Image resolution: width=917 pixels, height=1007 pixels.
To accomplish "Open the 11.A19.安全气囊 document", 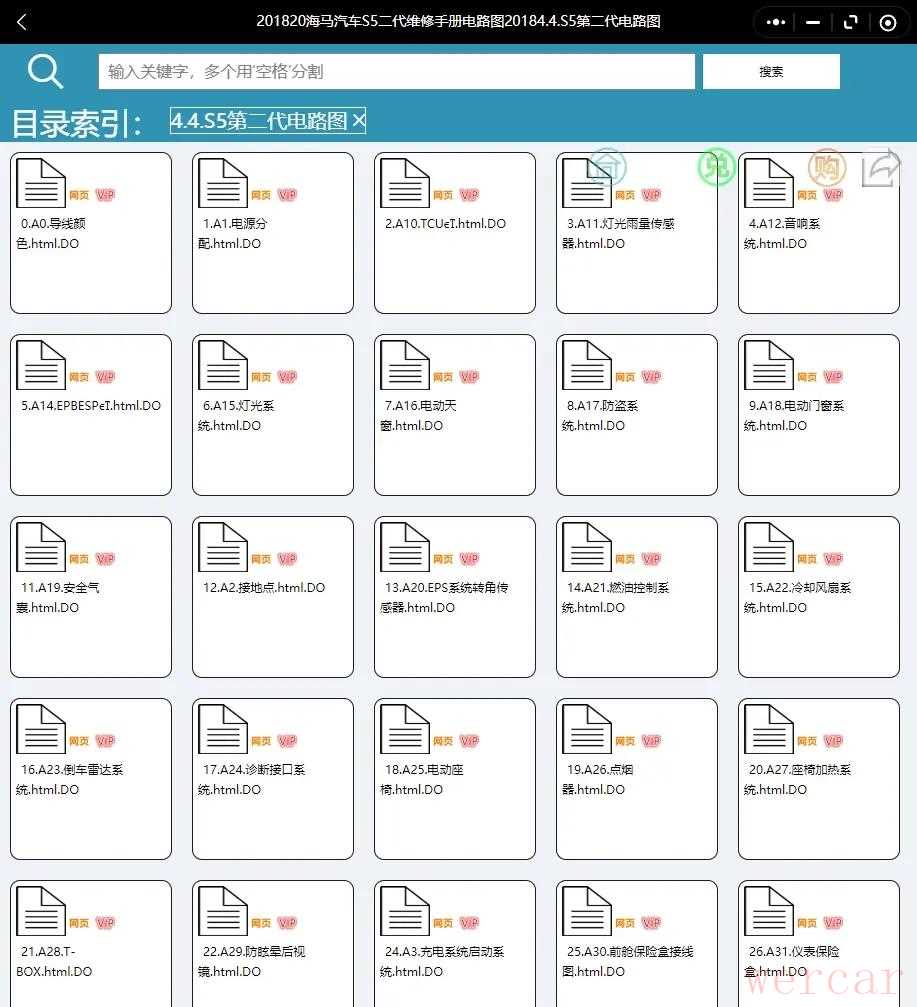I will tap(91, 597).
